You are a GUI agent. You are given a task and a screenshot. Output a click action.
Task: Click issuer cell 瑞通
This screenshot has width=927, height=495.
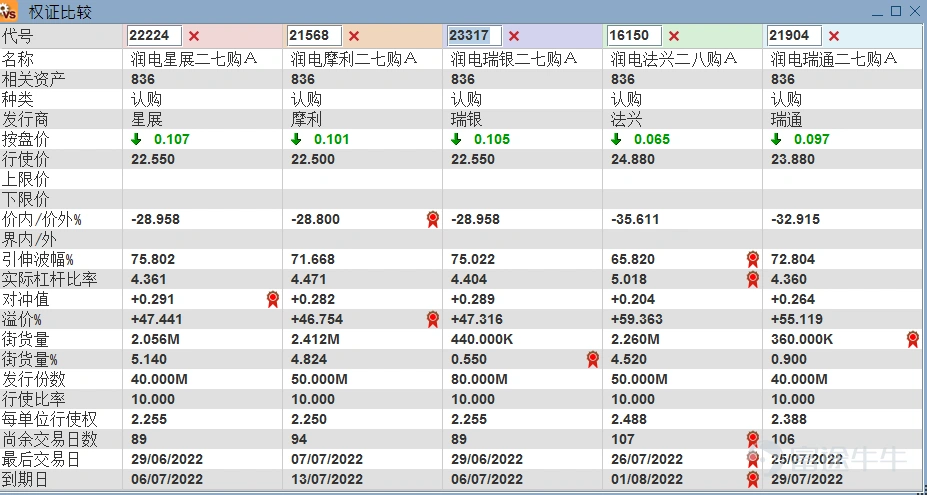coord(786,119)
